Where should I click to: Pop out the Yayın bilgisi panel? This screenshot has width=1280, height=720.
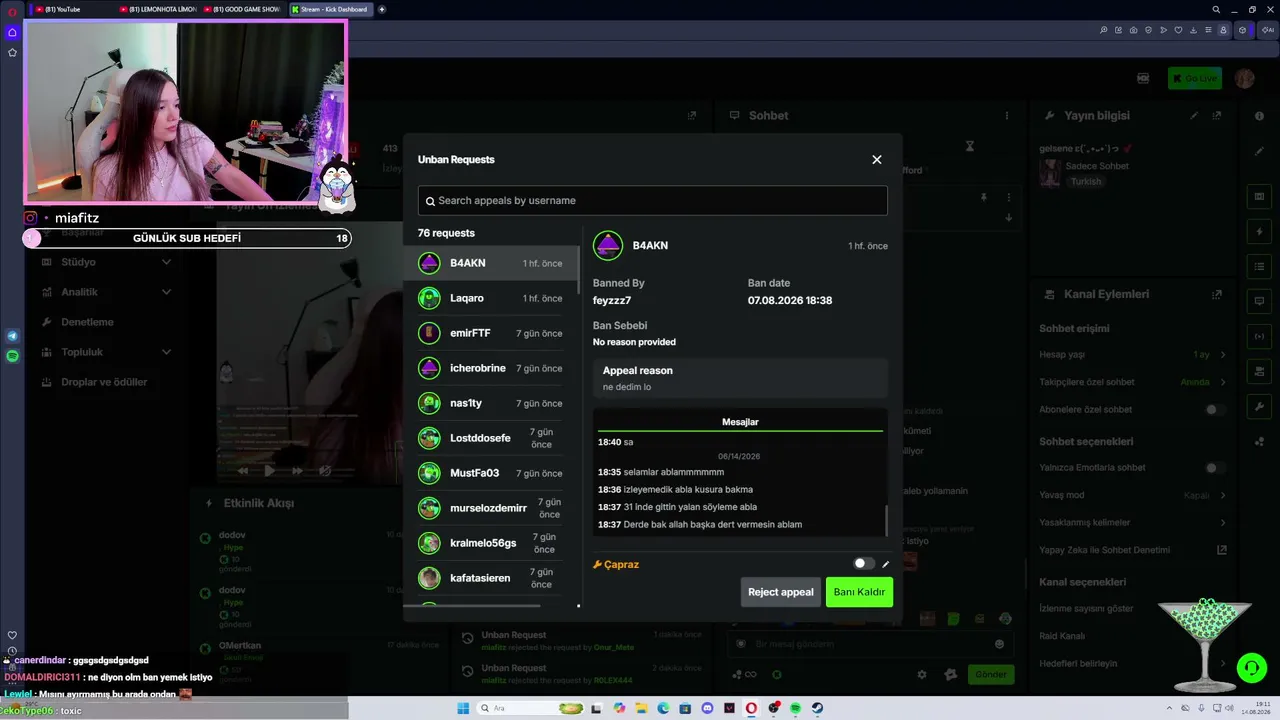(x=1216, y=116)
